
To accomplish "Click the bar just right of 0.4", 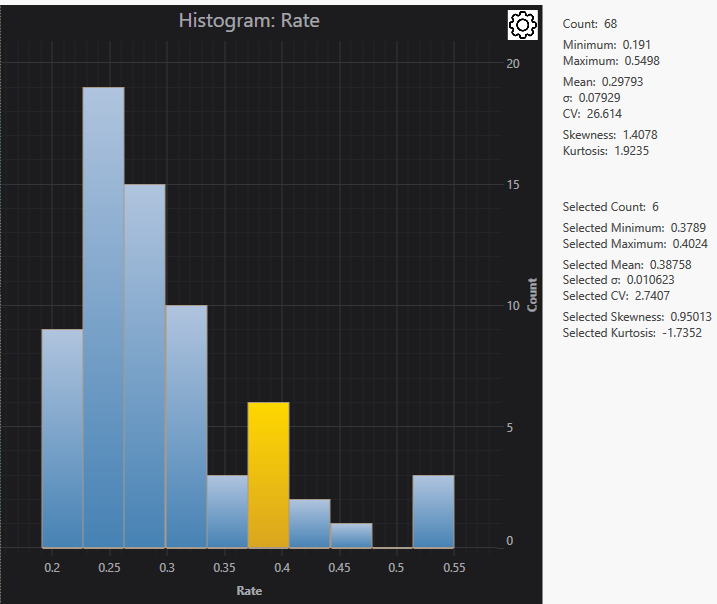I will click(x=310, y=524).
